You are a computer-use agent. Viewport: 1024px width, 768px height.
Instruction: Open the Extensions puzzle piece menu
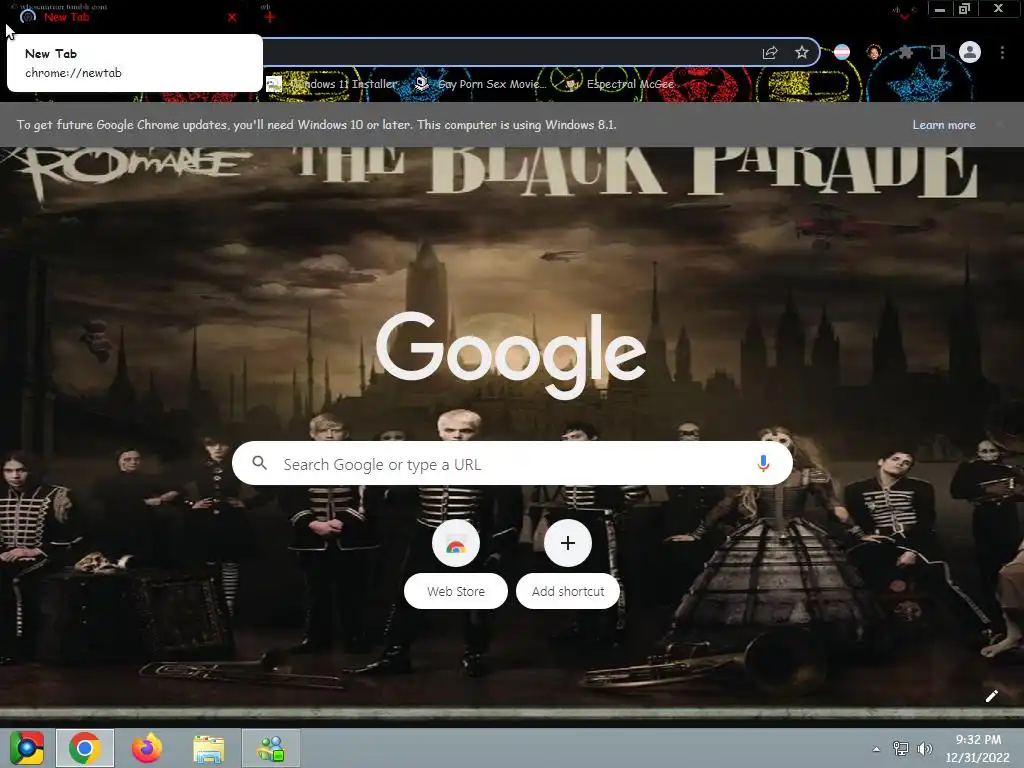[x=905, y=52]
